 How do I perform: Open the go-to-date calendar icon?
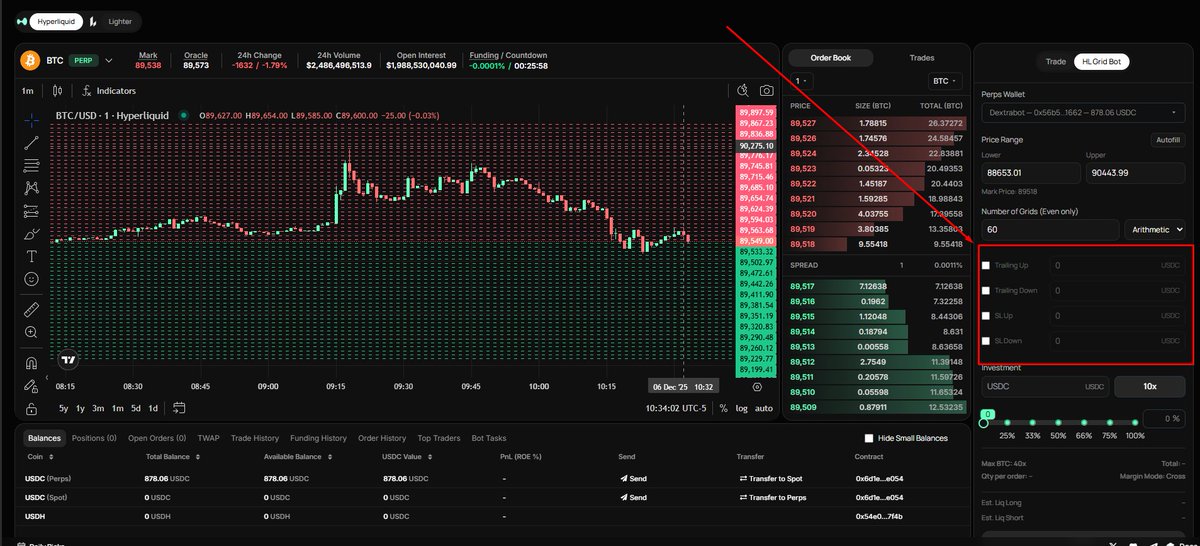pyautogui.click(x=180, y=407)
